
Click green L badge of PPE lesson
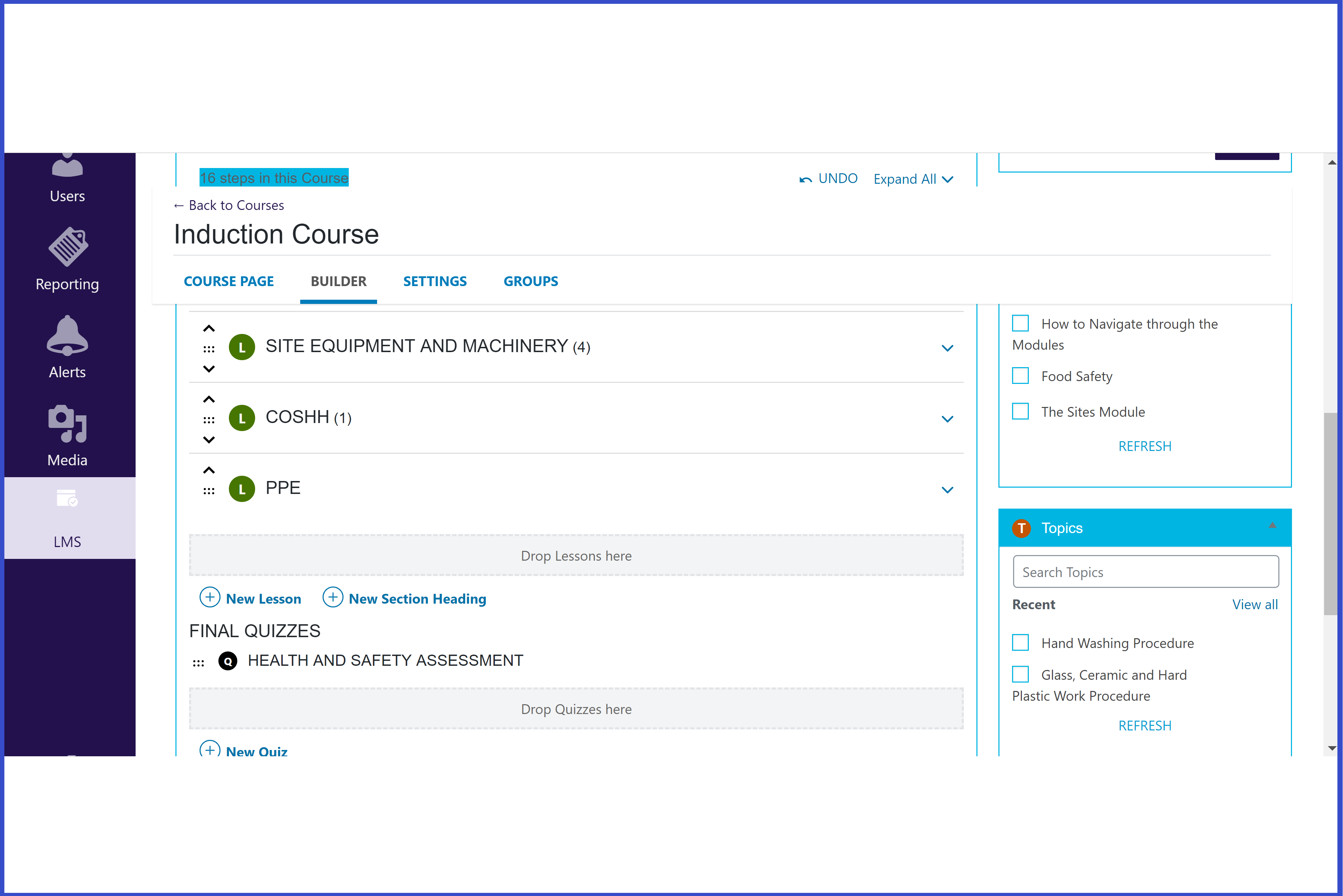click(x=242, y=489)
